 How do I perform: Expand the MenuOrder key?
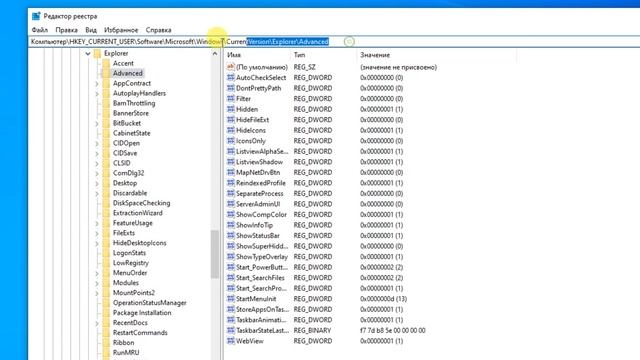tap(97, 273)
